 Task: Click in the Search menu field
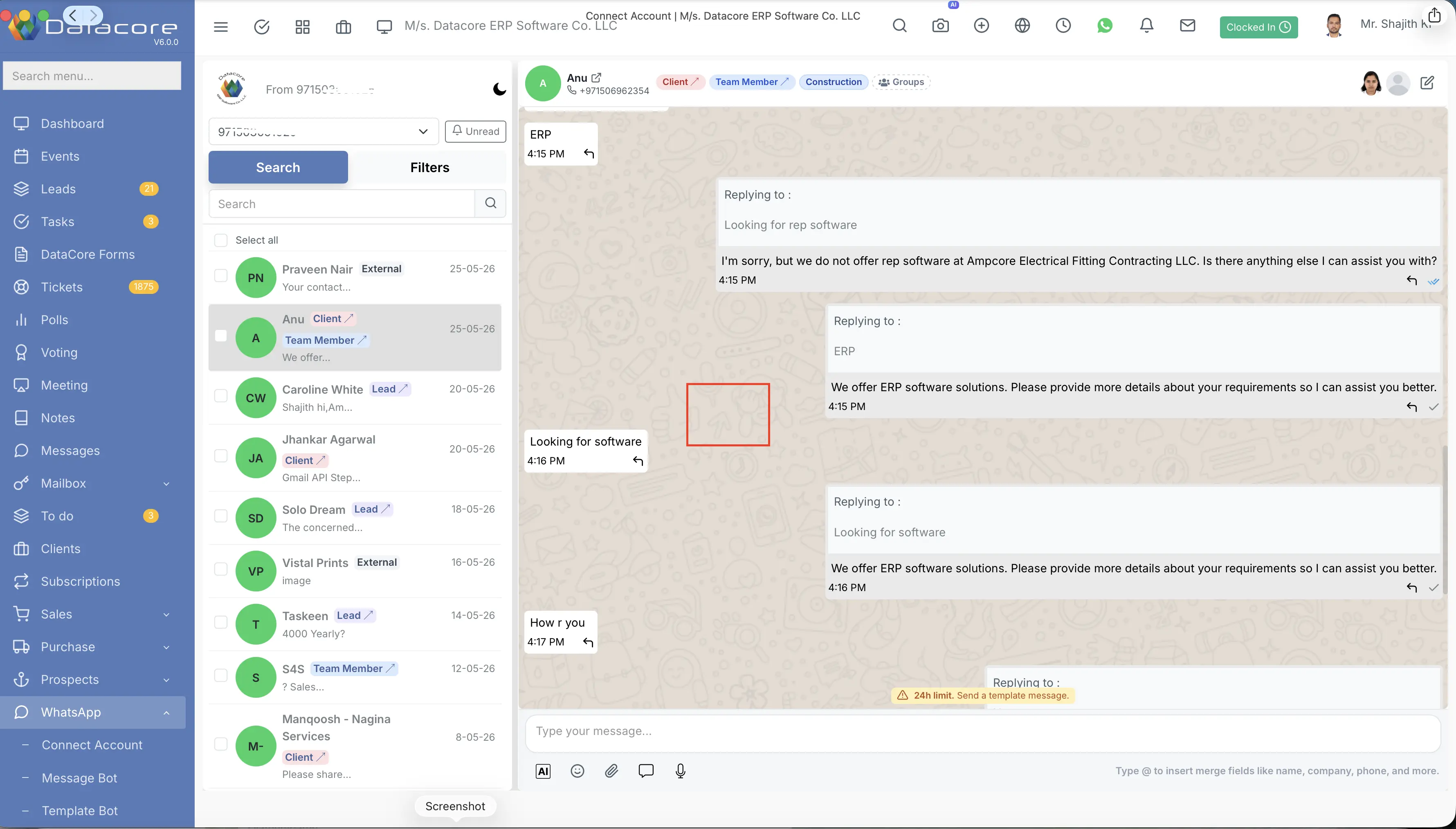coord(92,76)
